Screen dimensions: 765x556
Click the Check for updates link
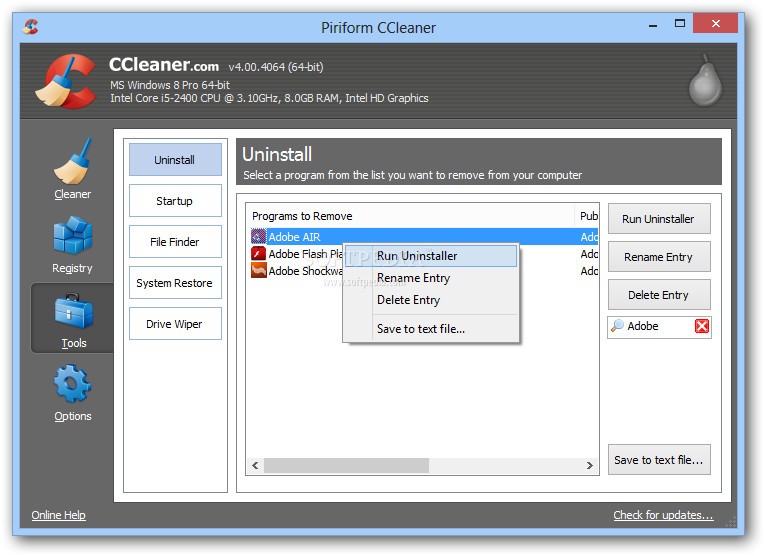click(663, 515)
